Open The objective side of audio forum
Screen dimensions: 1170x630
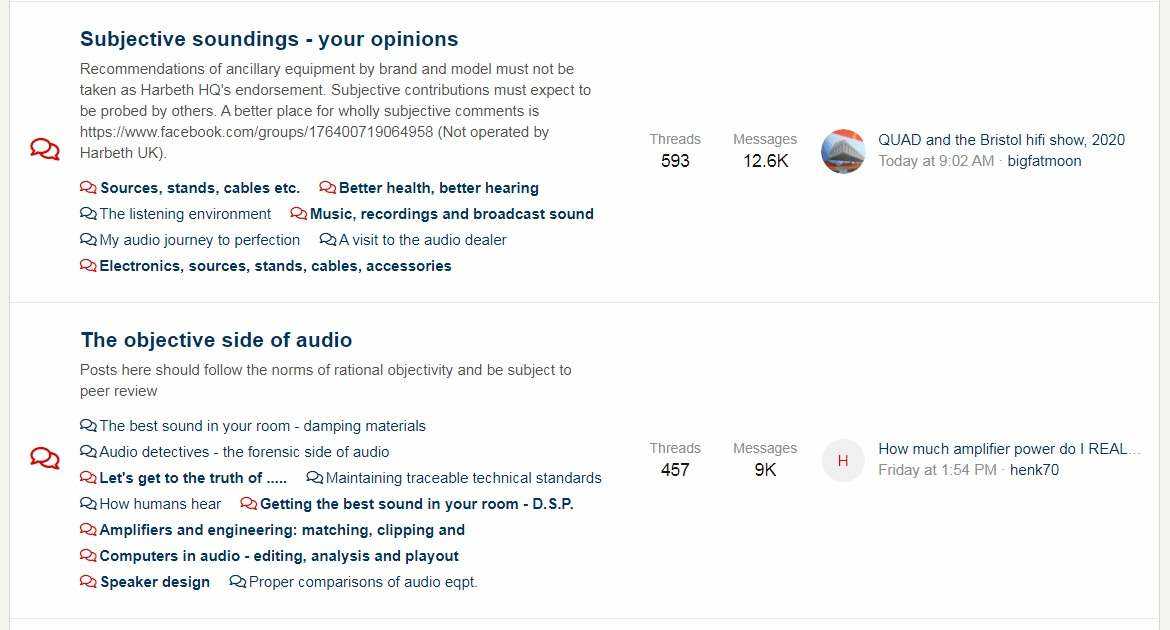pos(216,340)
